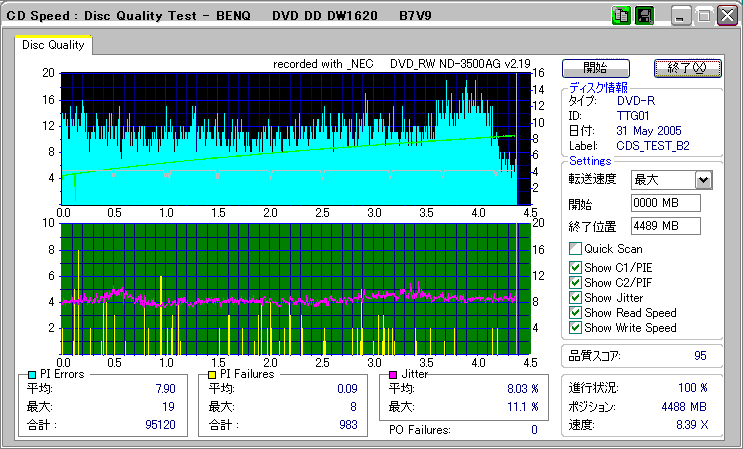
Task: Click the 終了位置 field showing 4489 MB
Action: (x=666, y=226)
